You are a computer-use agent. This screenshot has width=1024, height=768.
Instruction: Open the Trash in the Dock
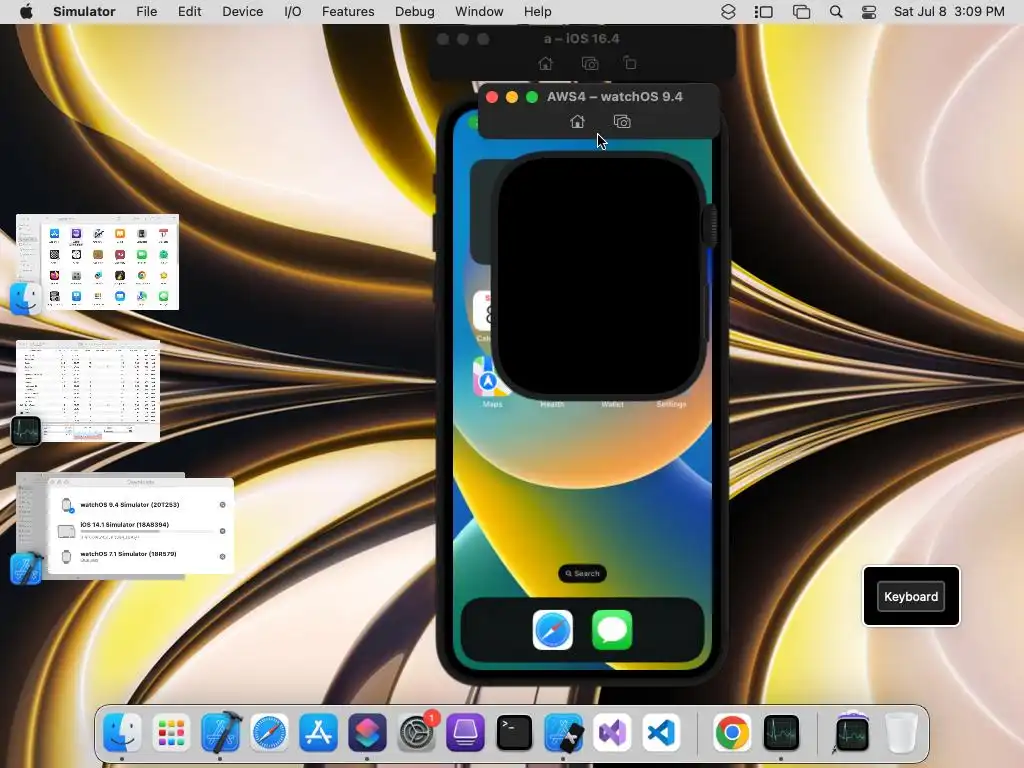[x=901, y=732]
